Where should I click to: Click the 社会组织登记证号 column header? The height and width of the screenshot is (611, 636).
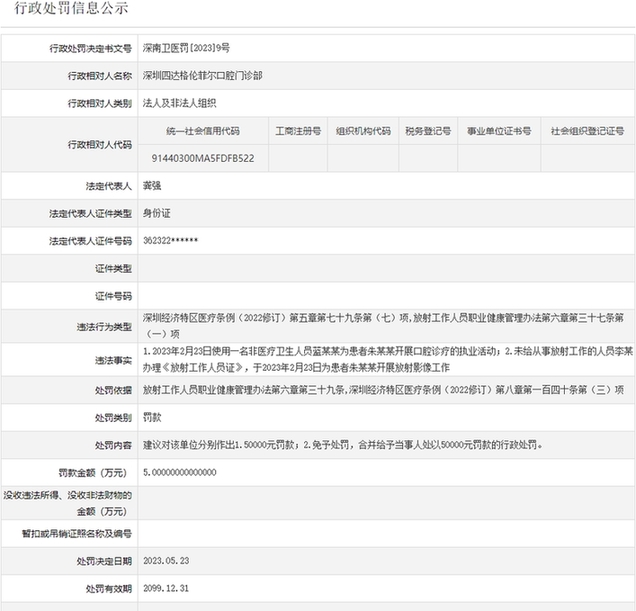click(x=588, y=131)
